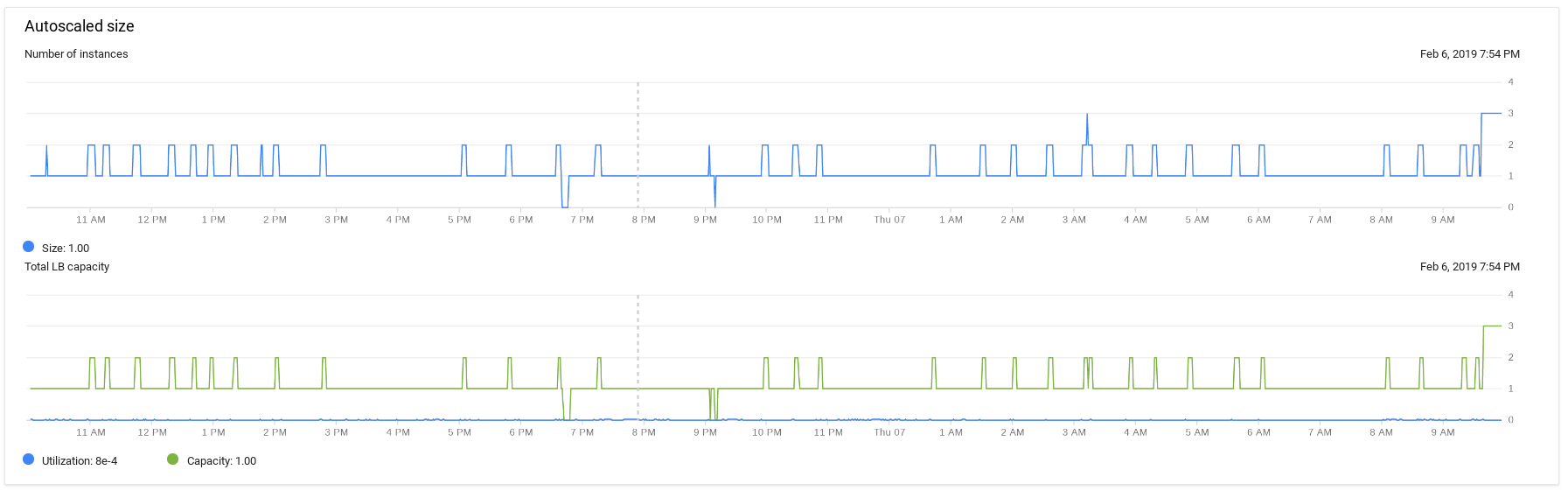Image resolution: width=1568 pixels, height=491 pixels.
Task: Click the spike to 3 near 3 AM
Action: 1087,128
